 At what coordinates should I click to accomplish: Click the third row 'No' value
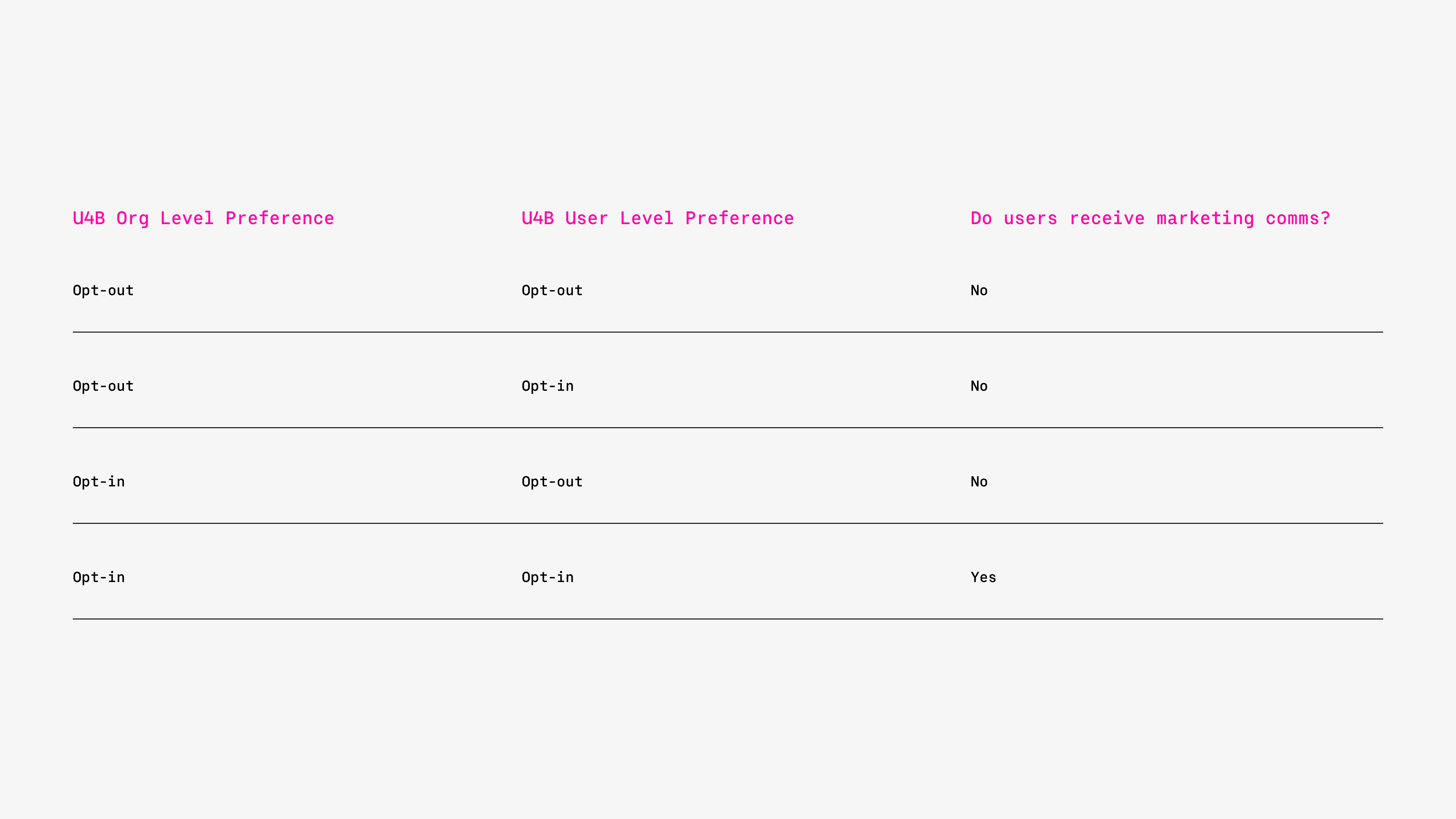pos(979,482)
